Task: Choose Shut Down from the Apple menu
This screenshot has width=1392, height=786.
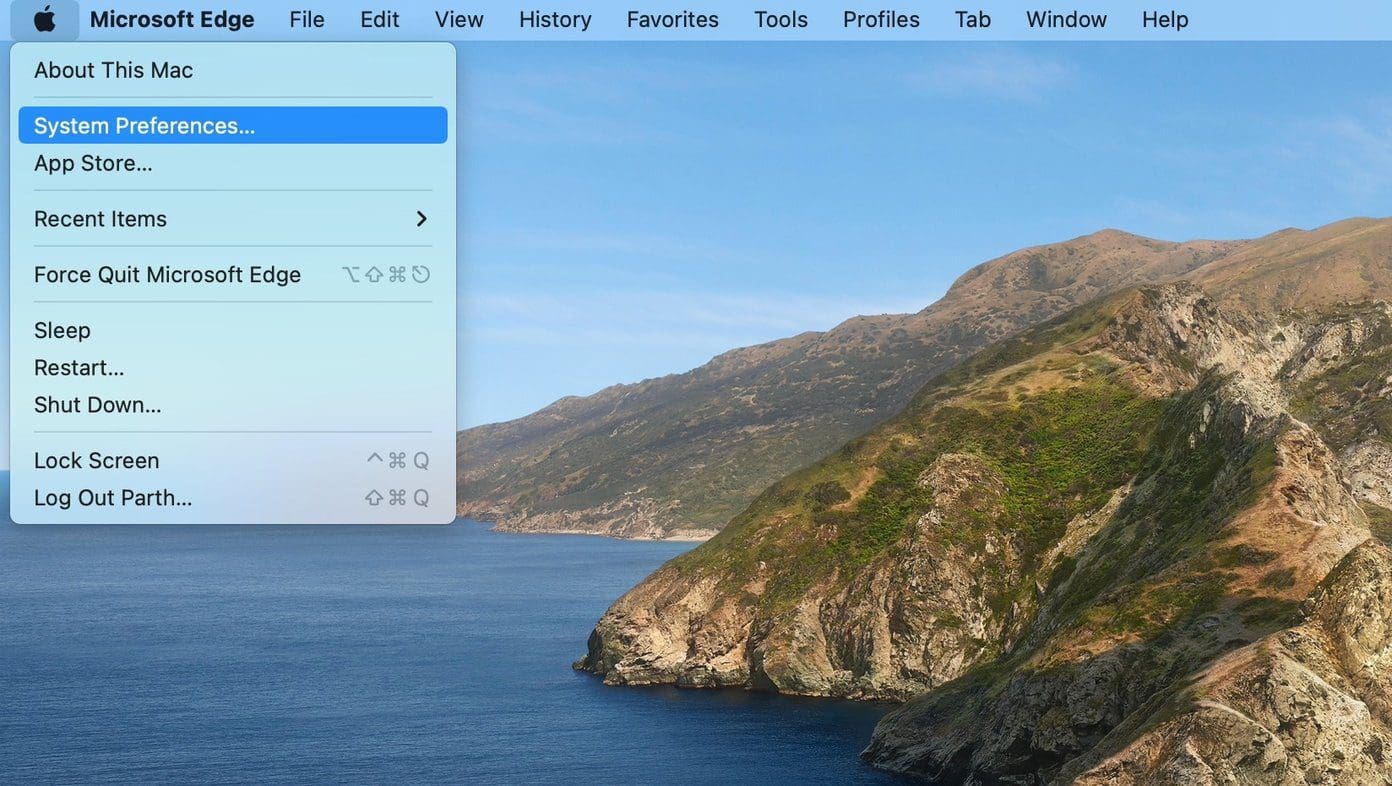Action: click(233, 405)
